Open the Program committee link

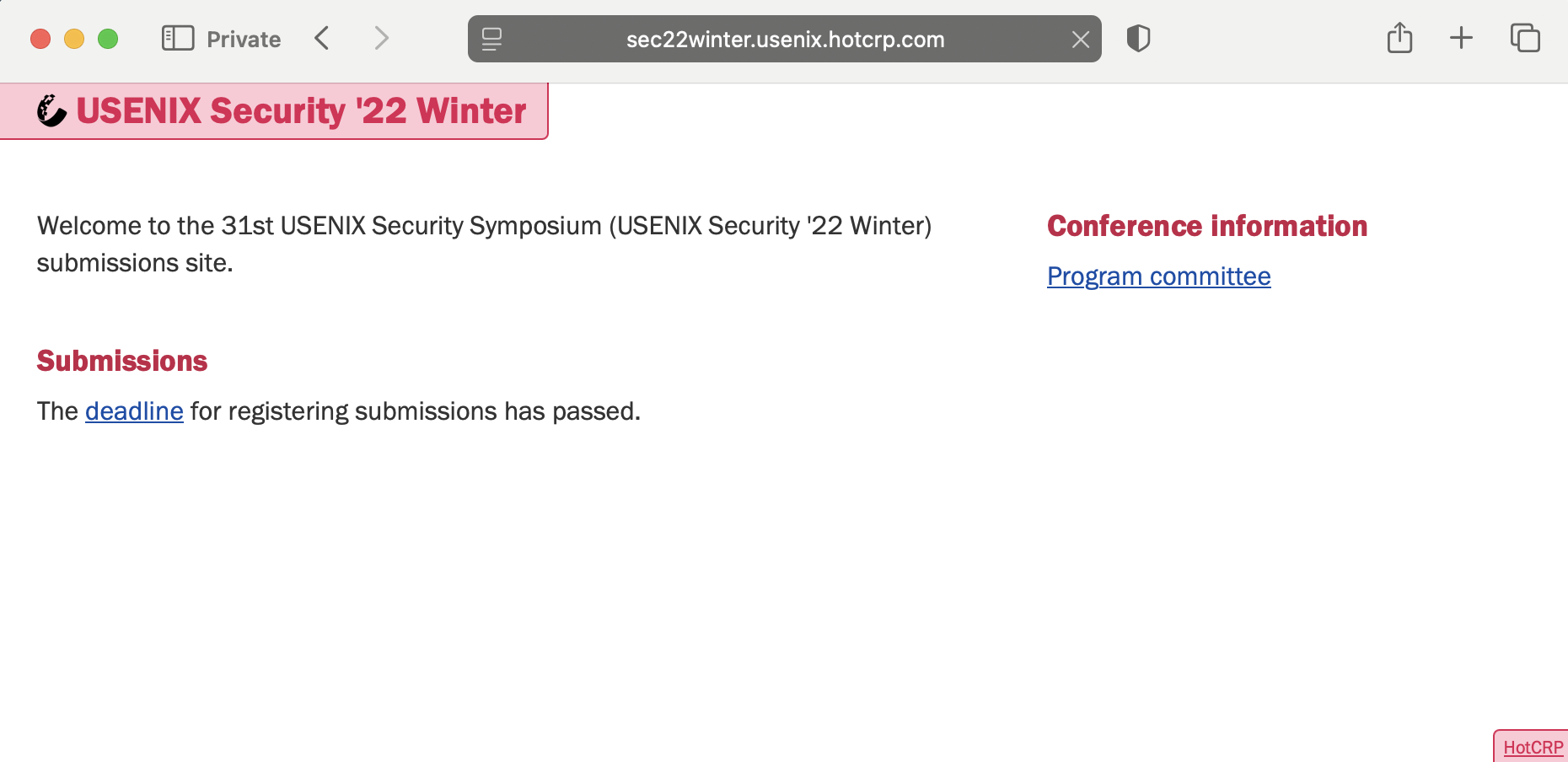click(x=1158, y=276)
